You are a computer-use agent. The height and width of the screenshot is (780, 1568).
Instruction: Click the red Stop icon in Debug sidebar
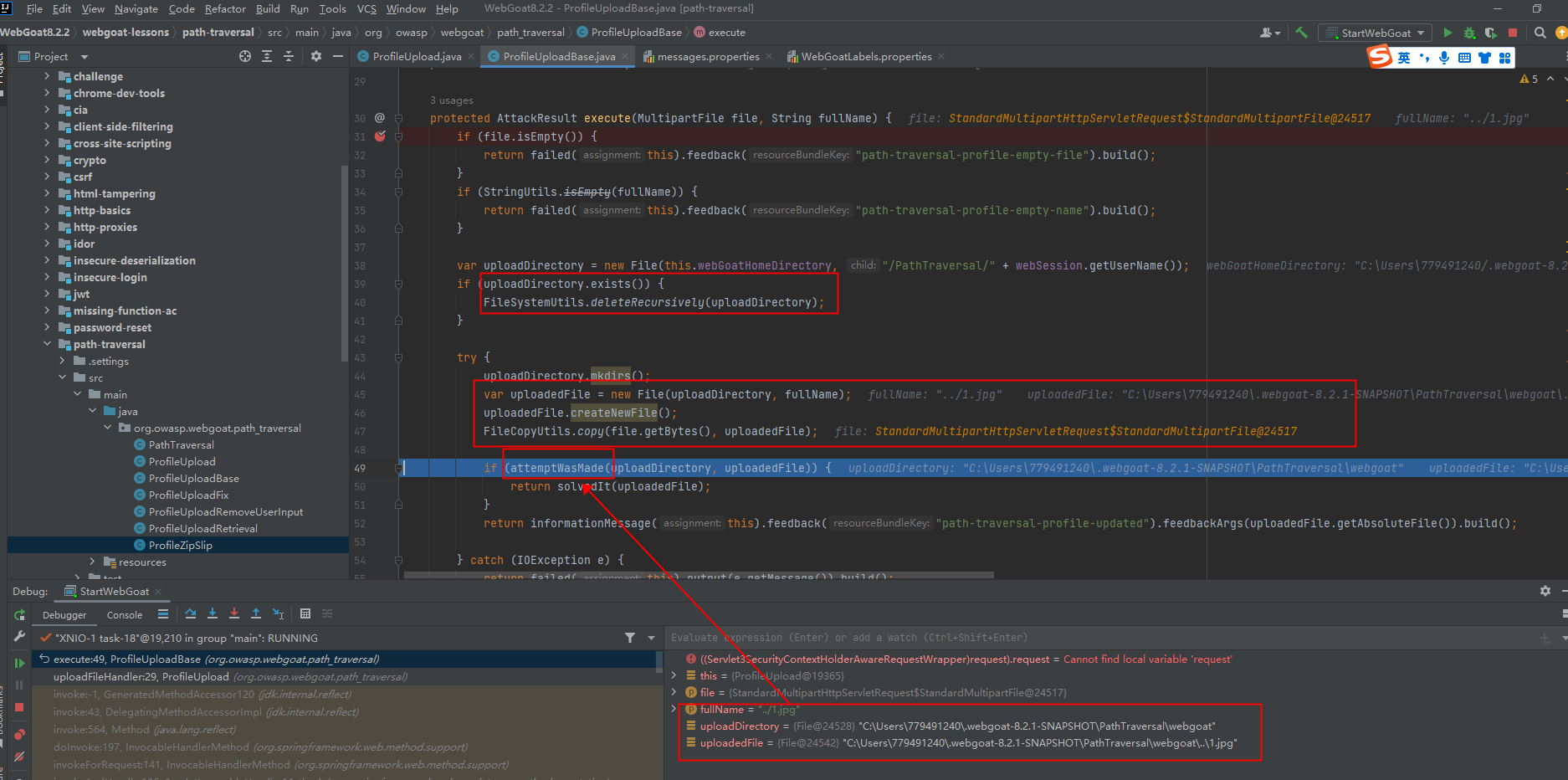click(19, 708)
